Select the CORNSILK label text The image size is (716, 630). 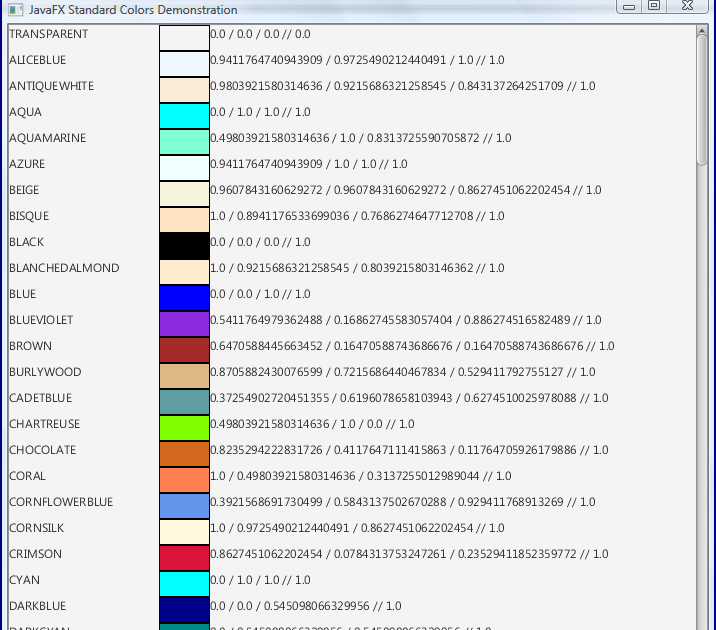pyautogui.click(x=37, y=529)
